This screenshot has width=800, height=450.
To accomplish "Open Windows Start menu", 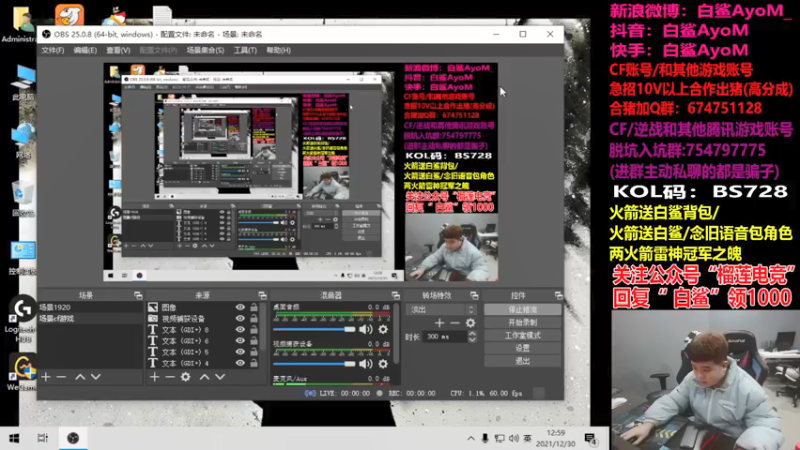I will (x=14, y=438).
